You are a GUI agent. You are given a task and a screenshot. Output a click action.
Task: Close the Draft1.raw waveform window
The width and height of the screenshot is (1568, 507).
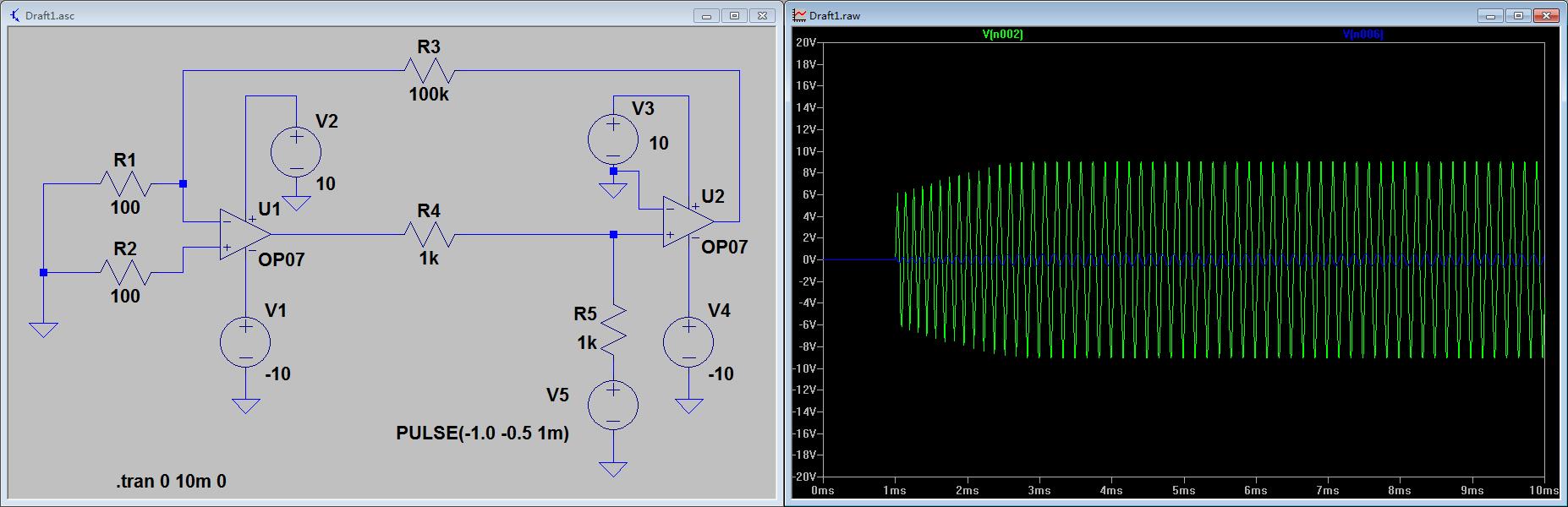pyautogui.click(x=1546, y=15)
